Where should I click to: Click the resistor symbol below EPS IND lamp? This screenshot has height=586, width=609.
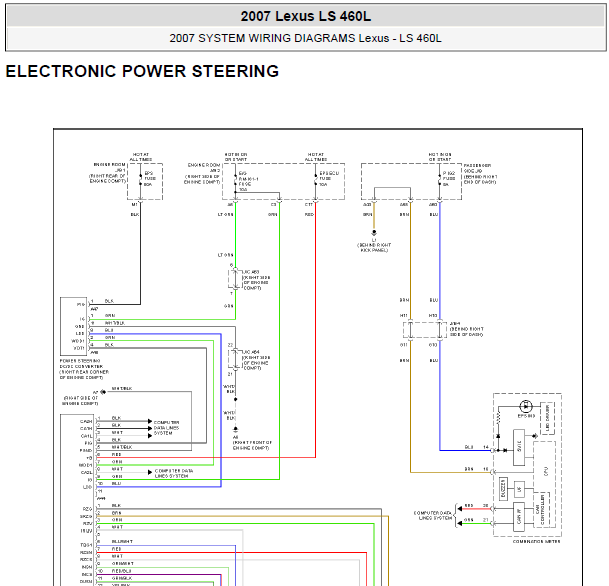point(498,418)
